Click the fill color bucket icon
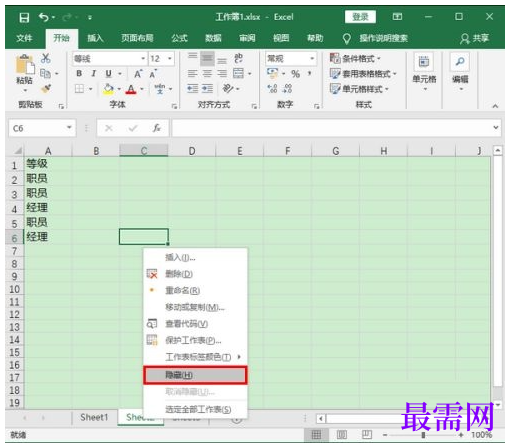Viewport: 513px width, 448px height. click(108, 89)
